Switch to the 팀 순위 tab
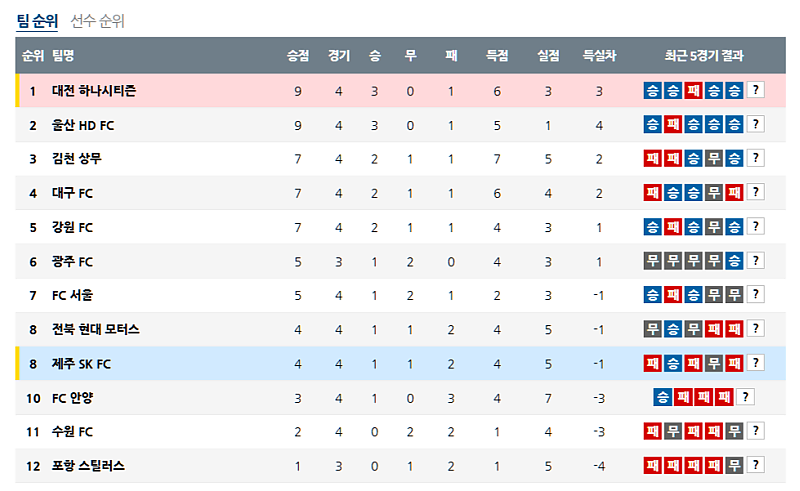The width and height of the screenshot is (800, 491). (x=38, y=21)
